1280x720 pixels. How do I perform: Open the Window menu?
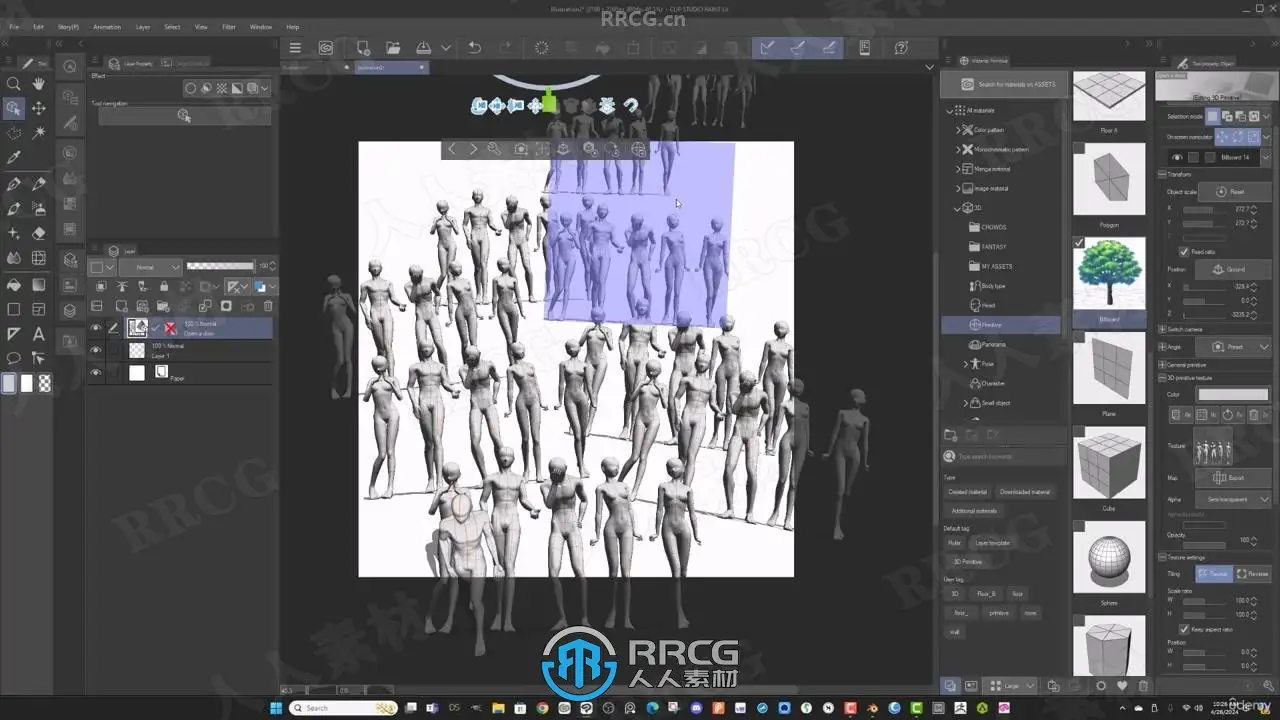pyautogui.click(x=260, y=27)
